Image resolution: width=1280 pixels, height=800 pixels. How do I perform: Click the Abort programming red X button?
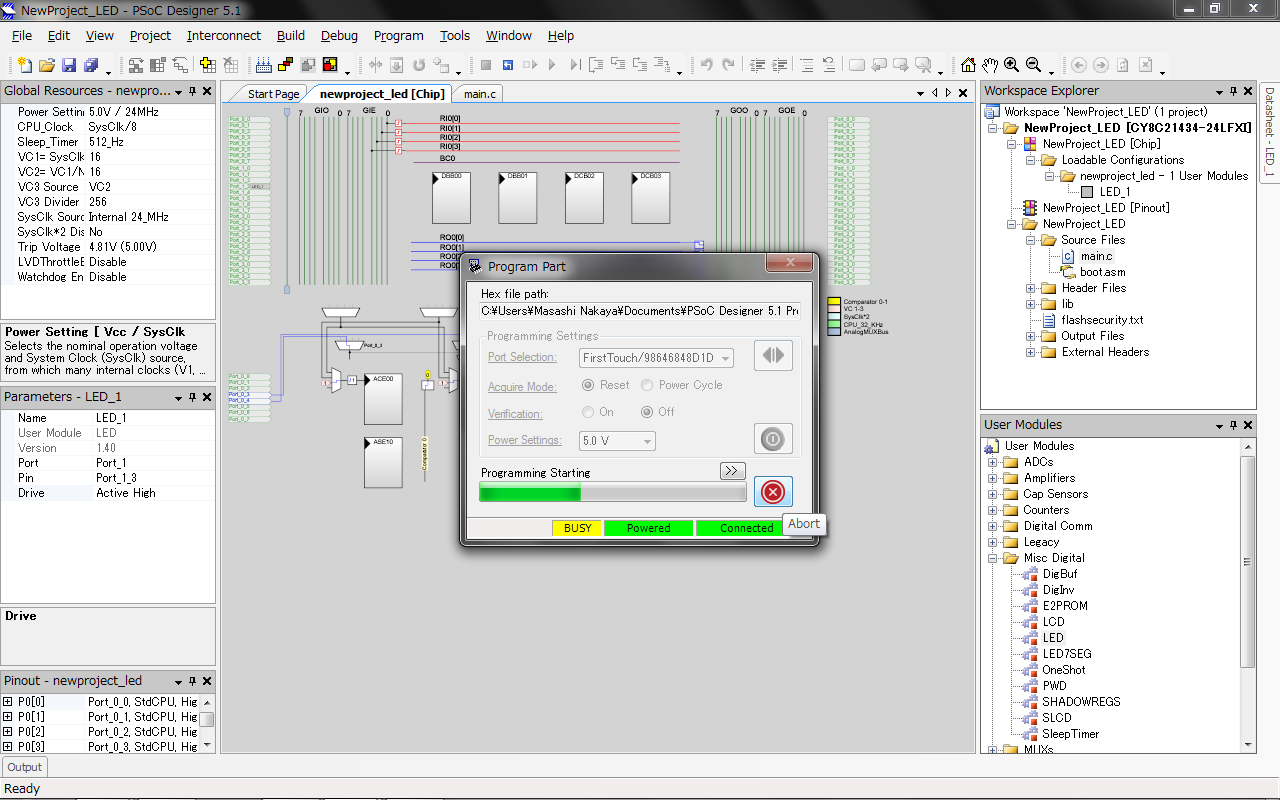[x=773, y=492]
